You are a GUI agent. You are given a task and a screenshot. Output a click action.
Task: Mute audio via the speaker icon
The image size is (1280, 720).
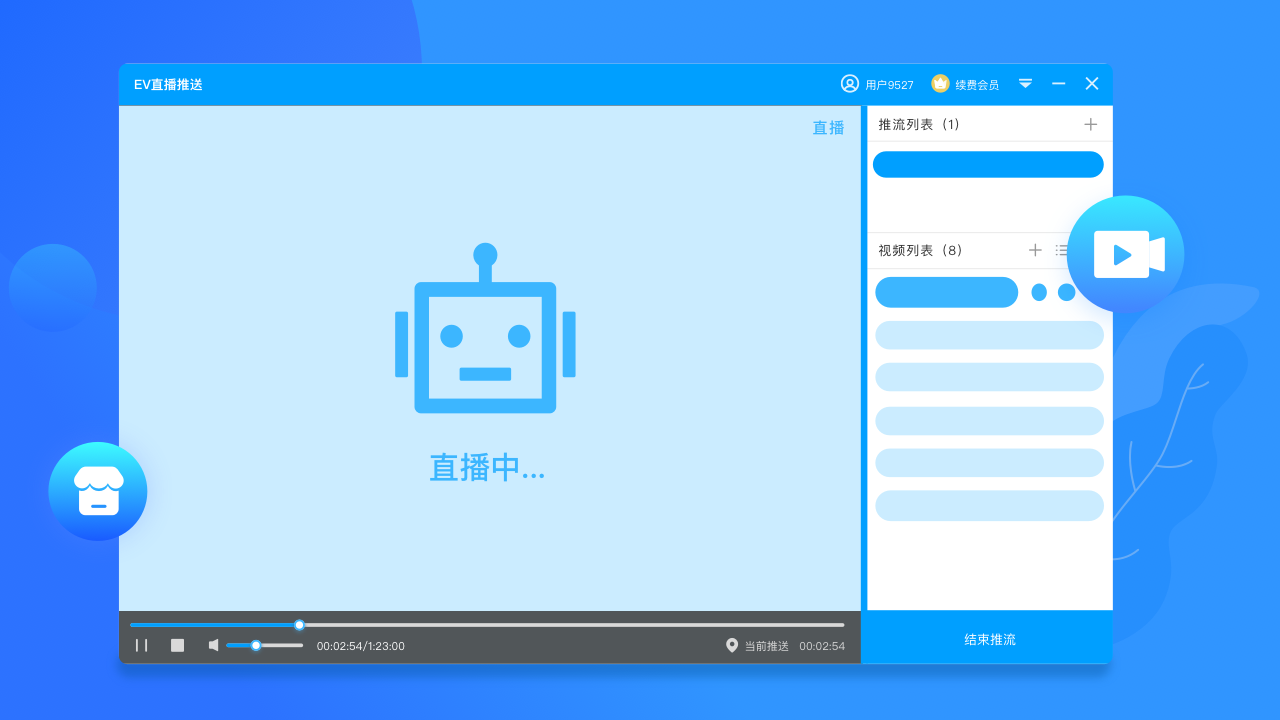point(213,645)
